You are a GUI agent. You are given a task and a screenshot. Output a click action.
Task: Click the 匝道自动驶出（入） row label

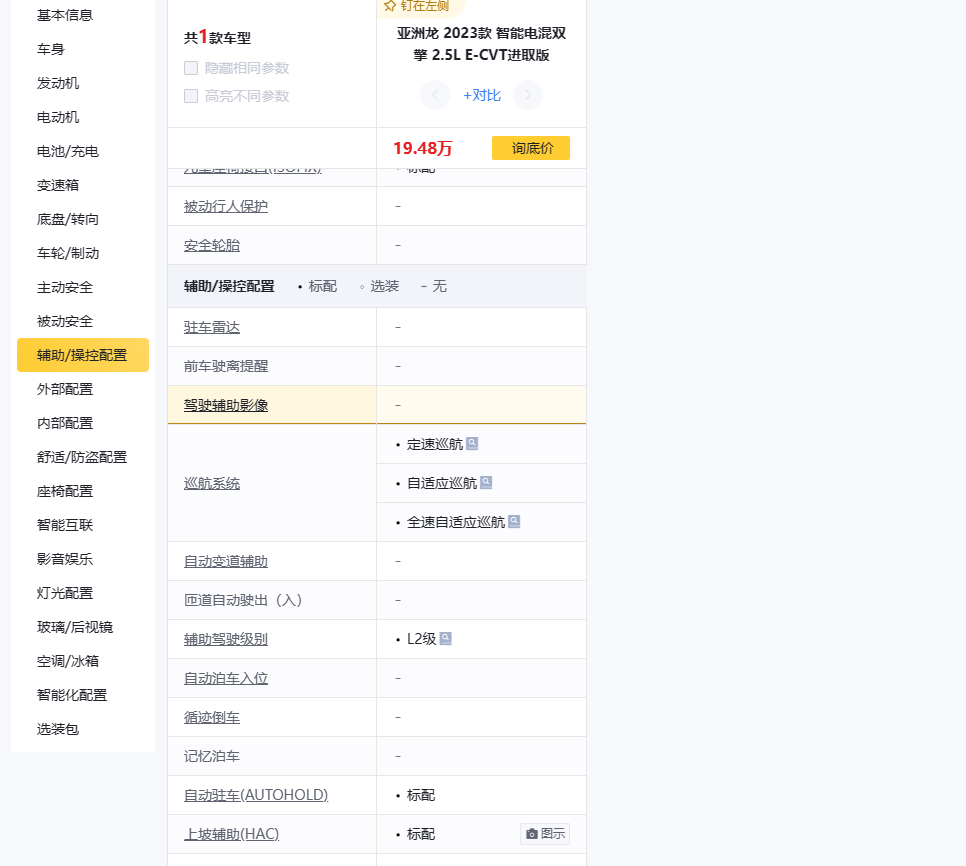[243, 600]
